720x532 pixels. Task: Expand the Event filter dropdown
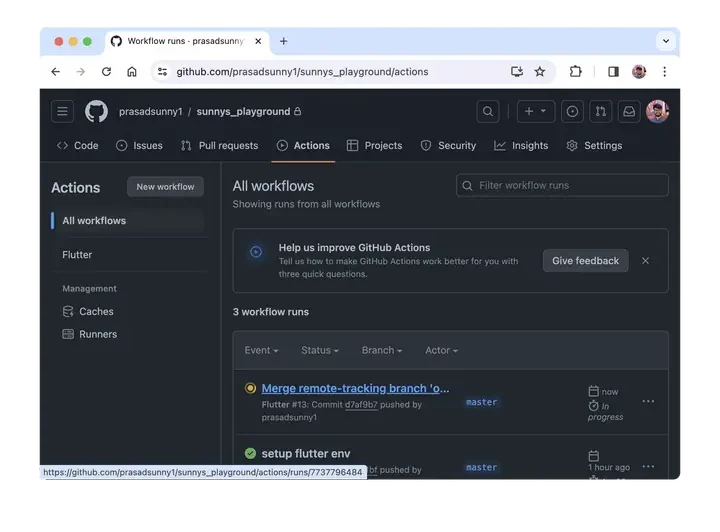click(x=261, y=350)
